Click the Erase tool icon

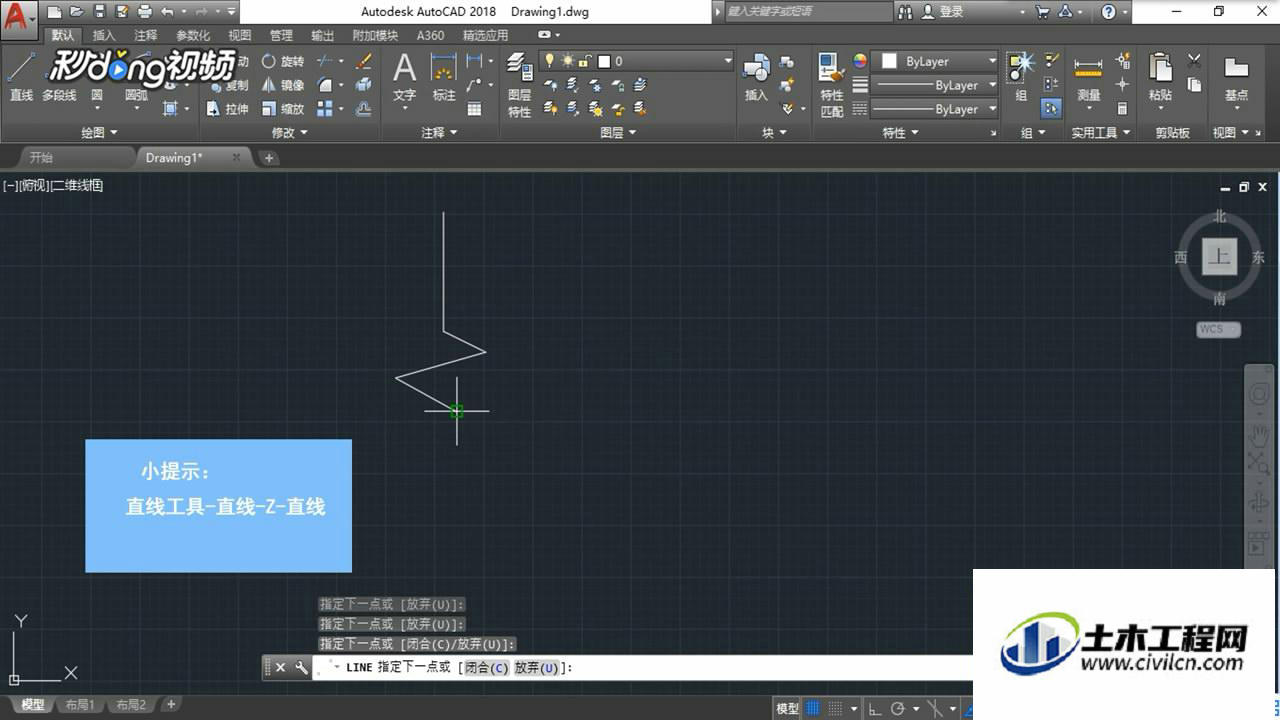364,61
